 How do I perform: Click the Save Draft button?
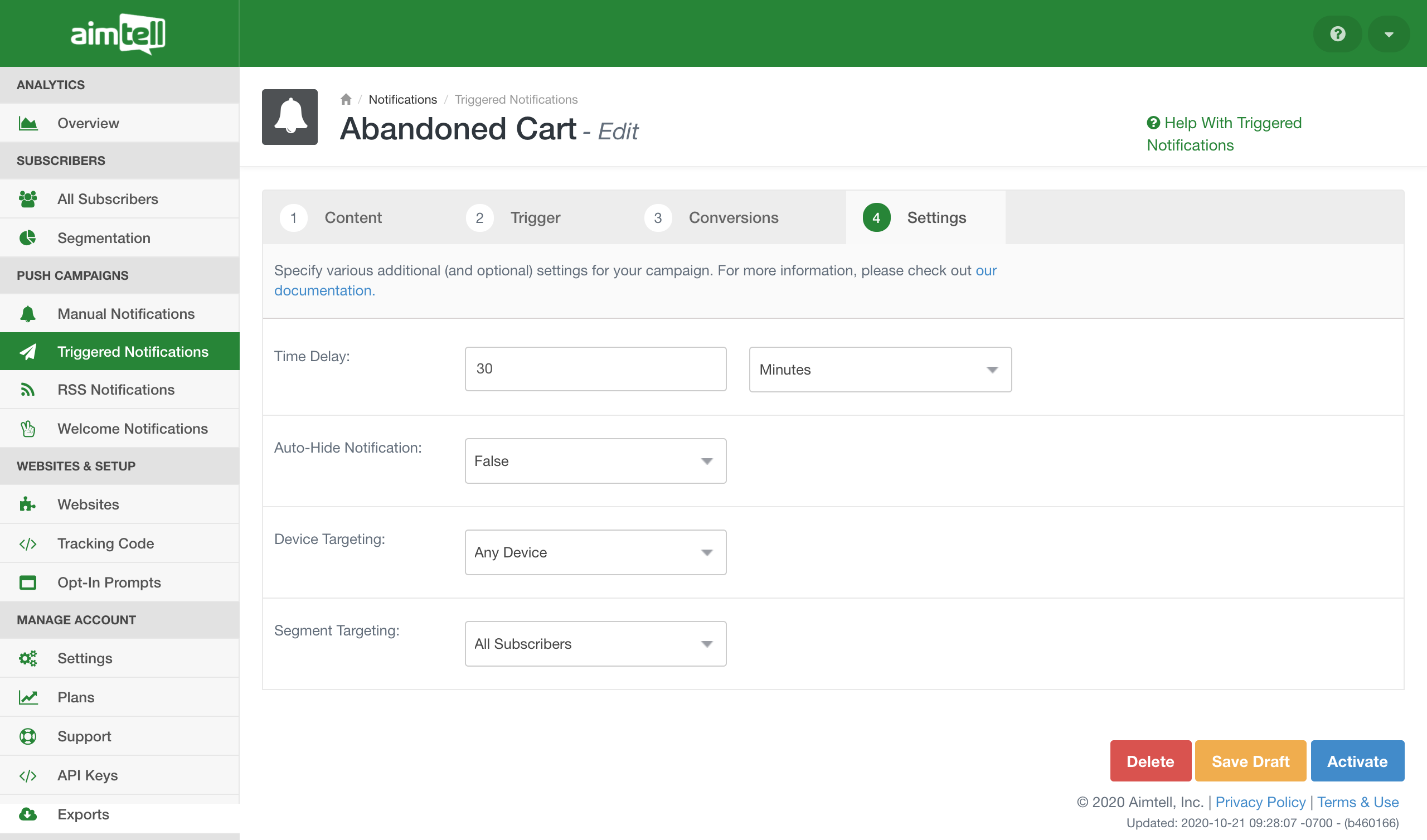[x=1250, y=761]
